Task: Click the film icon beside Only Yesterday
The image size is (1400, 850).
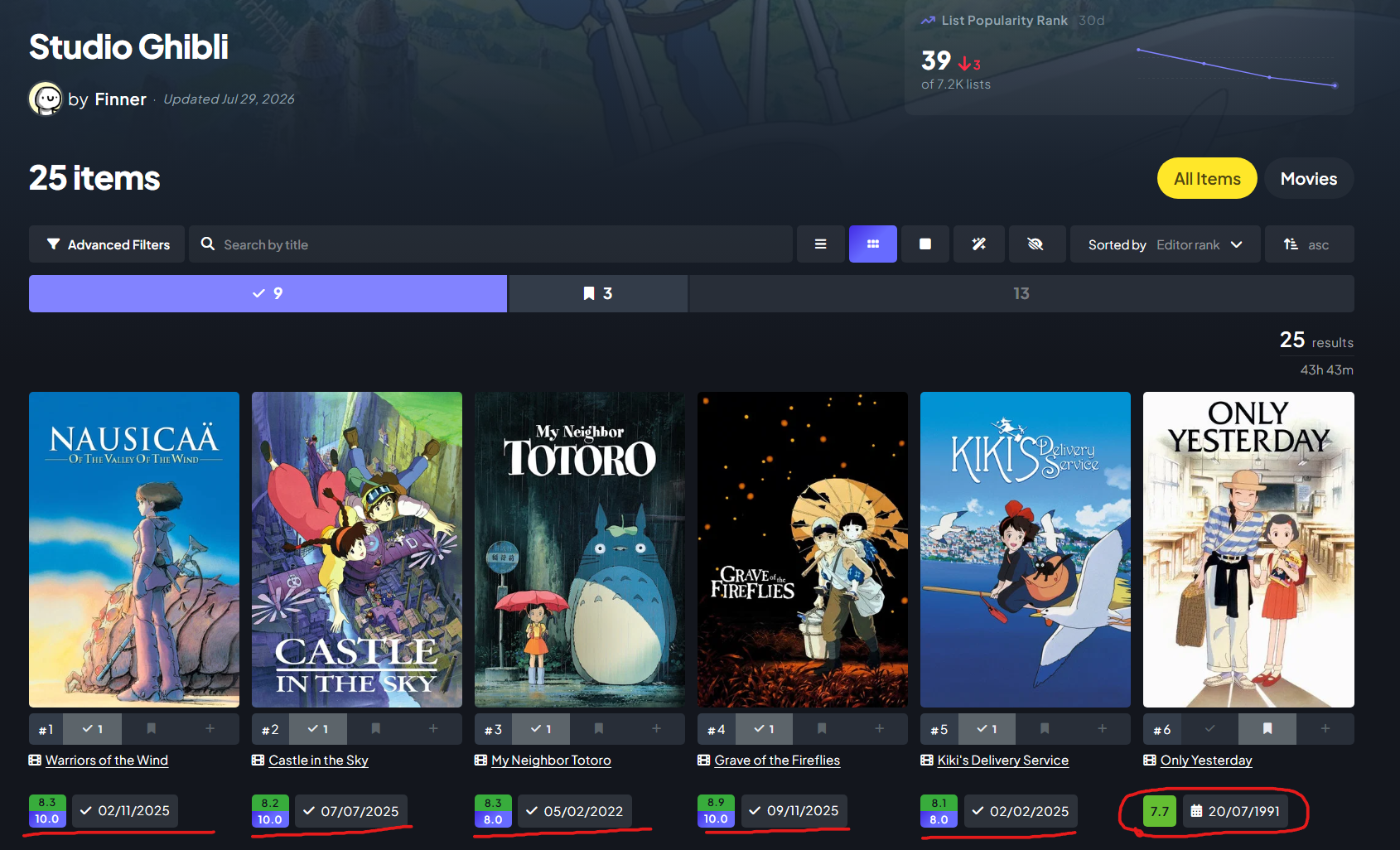Action: [1150, 760]
